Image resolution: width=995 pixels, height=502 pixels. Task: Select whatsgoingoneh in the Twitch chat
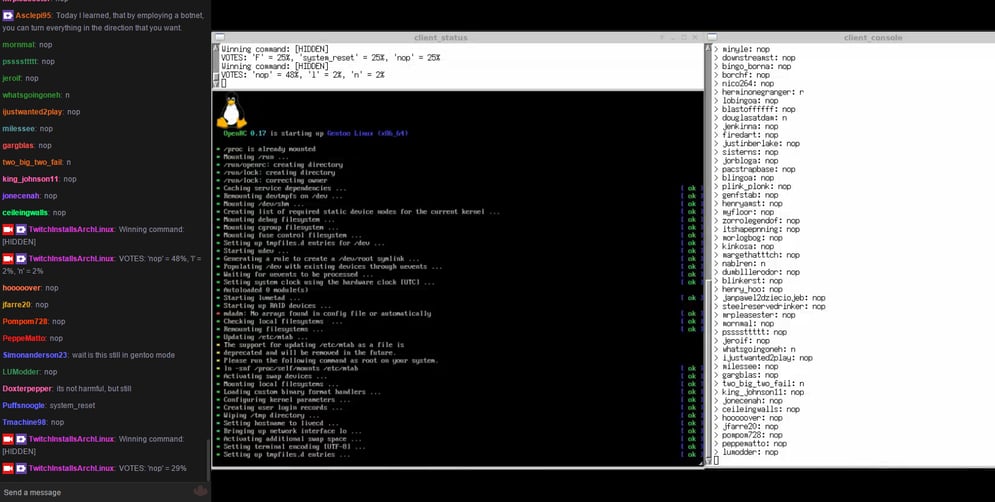(x=32, y=95)
